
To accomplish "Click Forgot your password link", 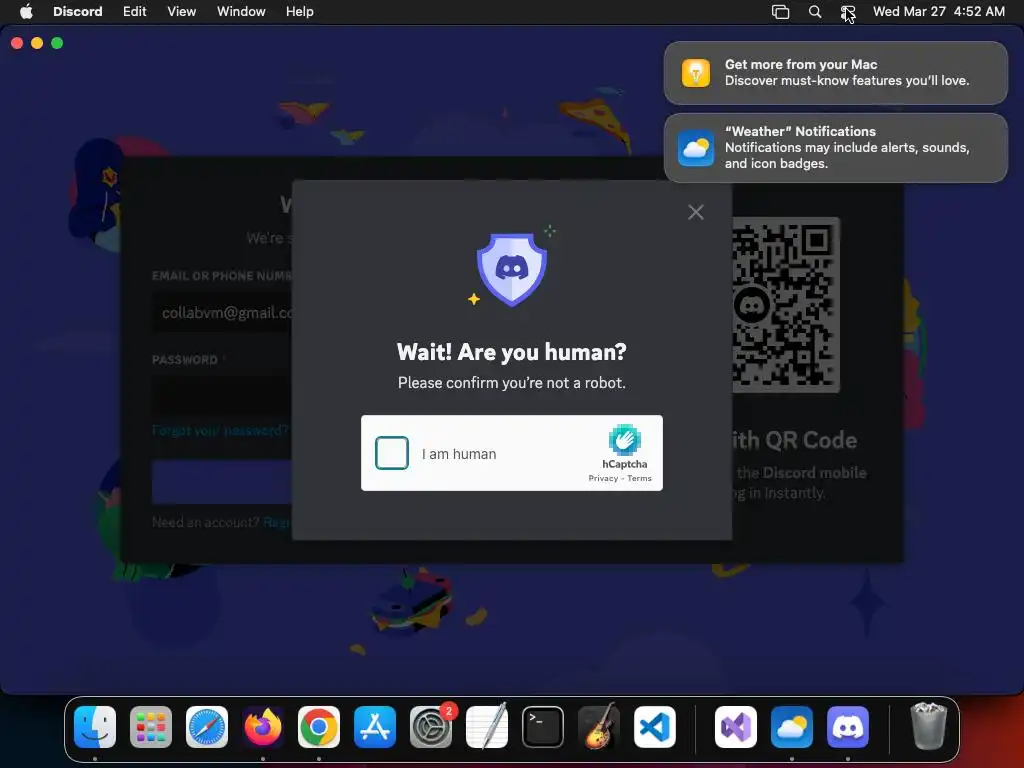I will [220, 430].
